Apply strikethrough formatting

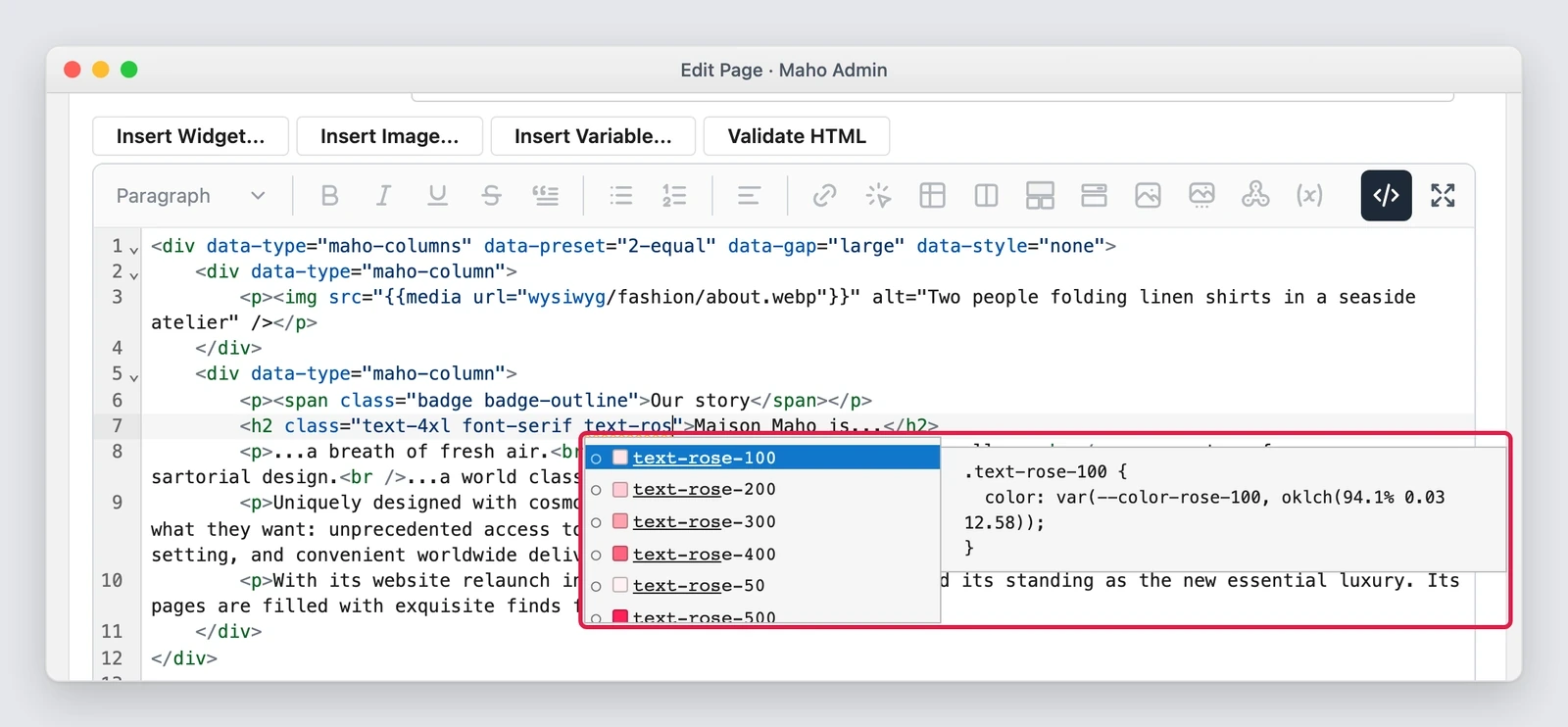(x=491, y=196)
